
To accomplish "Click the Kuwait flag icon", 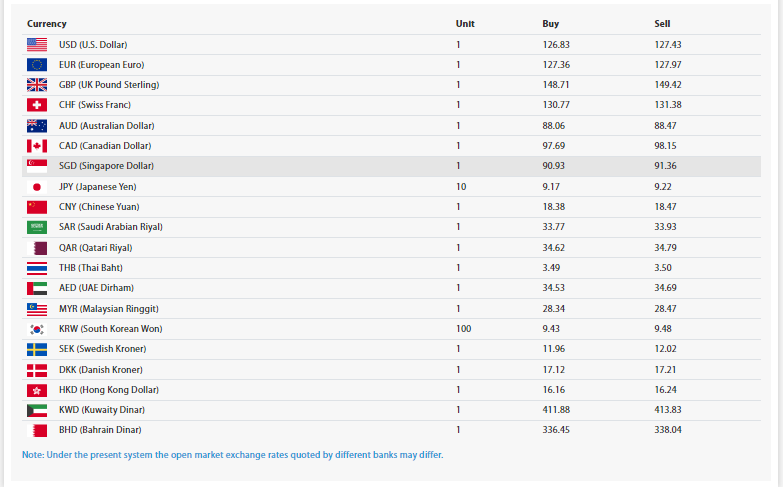I will (x=37, y=410).
